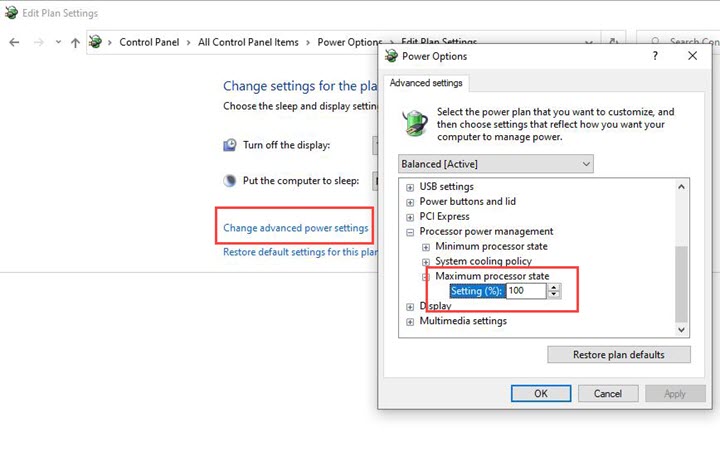The width and height of the screenshot is (720, 466).
Task: Expand Multimedia settings node
Action: pyautogui.click(x=410, y=322)
